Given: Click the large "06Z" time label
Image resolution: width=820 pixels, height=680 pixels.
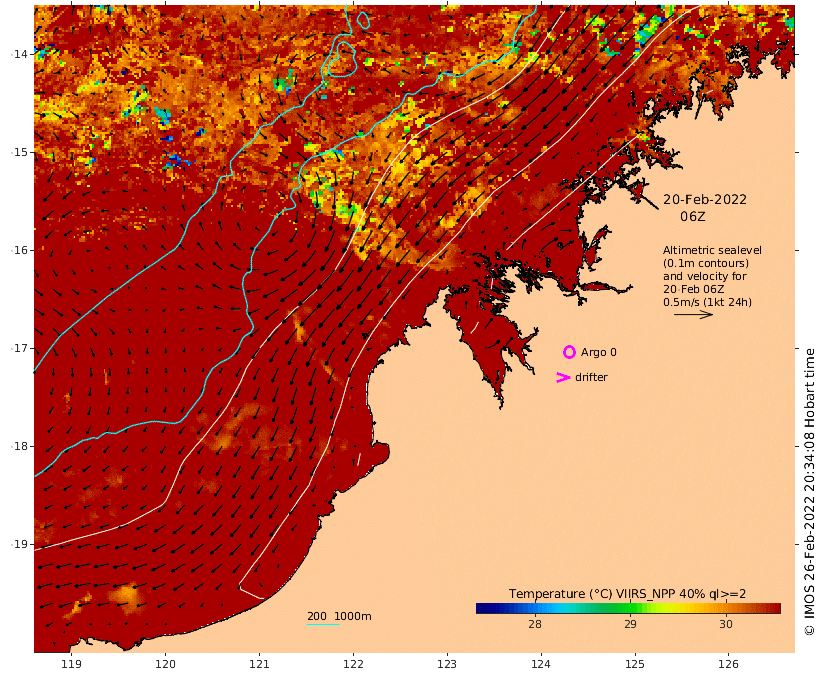Looking at the screenshot, I should [x=692, y=216].
